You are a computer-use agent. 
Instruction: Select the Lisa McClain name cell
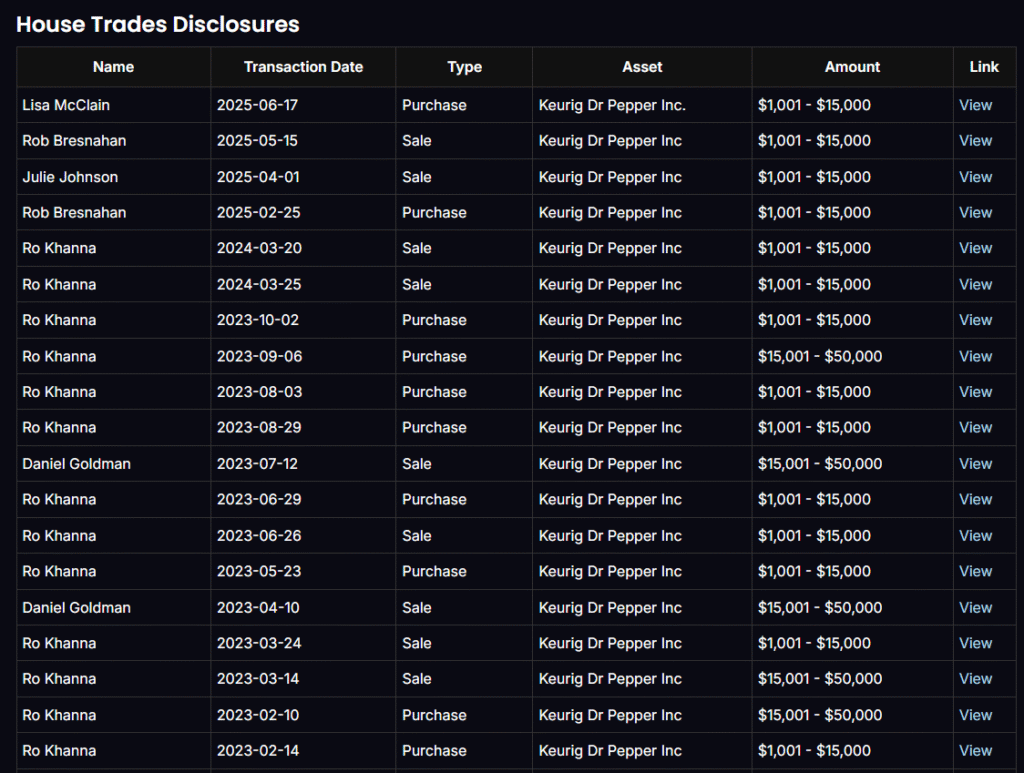pos(66,105)
